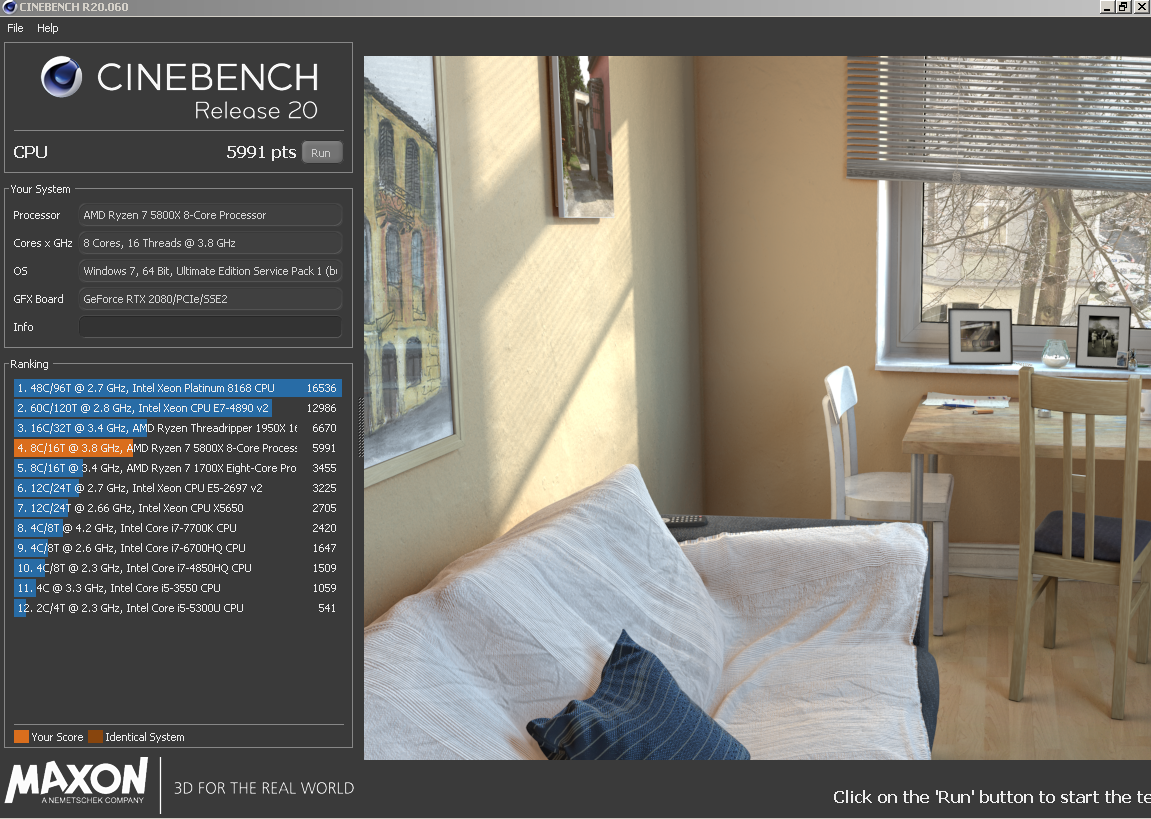Select ranking row Intel Xeon CPU X5650
The height and width of the screenshot is (819, 1151).
(178, 508)
